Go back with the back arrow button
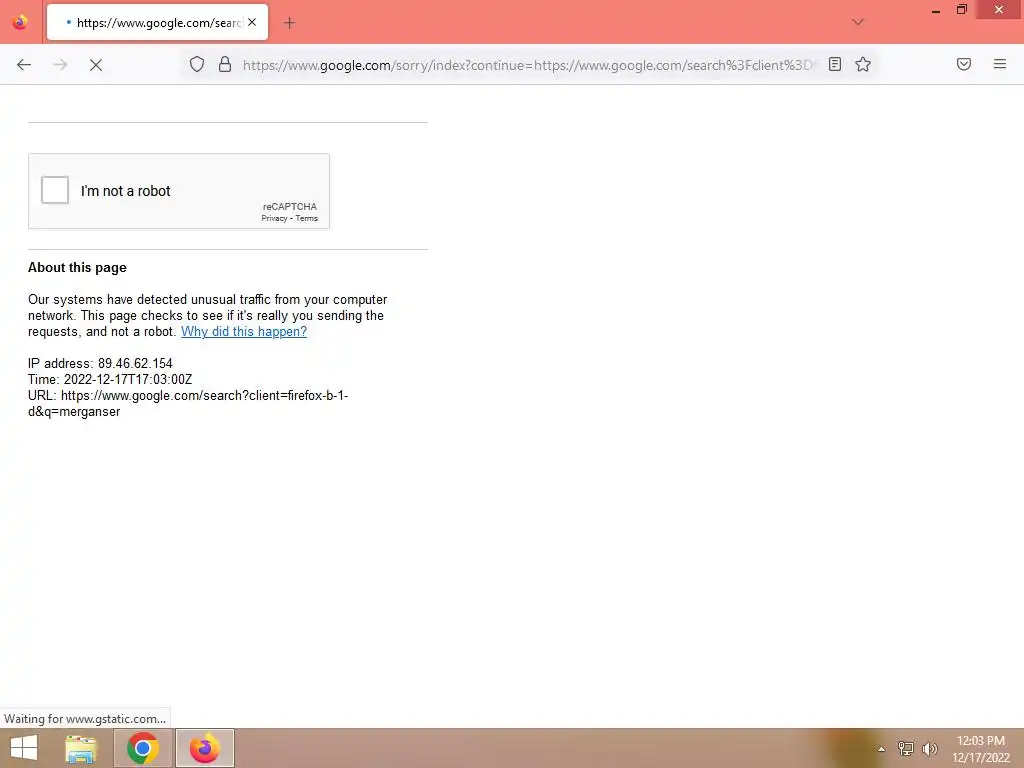This screenshot has width=1024, height=768. tap(24, 65)
